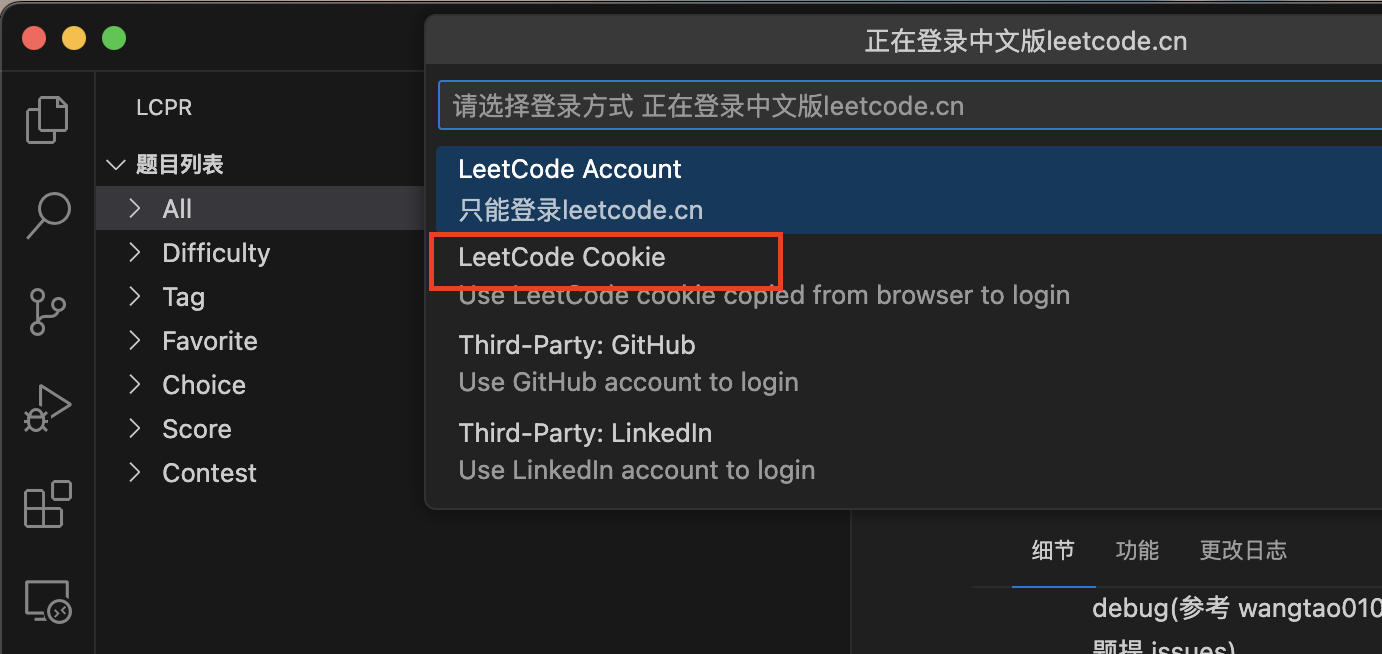Open the Extensions view
Screen dimensions: 1382x654
[x=46, y=504]
